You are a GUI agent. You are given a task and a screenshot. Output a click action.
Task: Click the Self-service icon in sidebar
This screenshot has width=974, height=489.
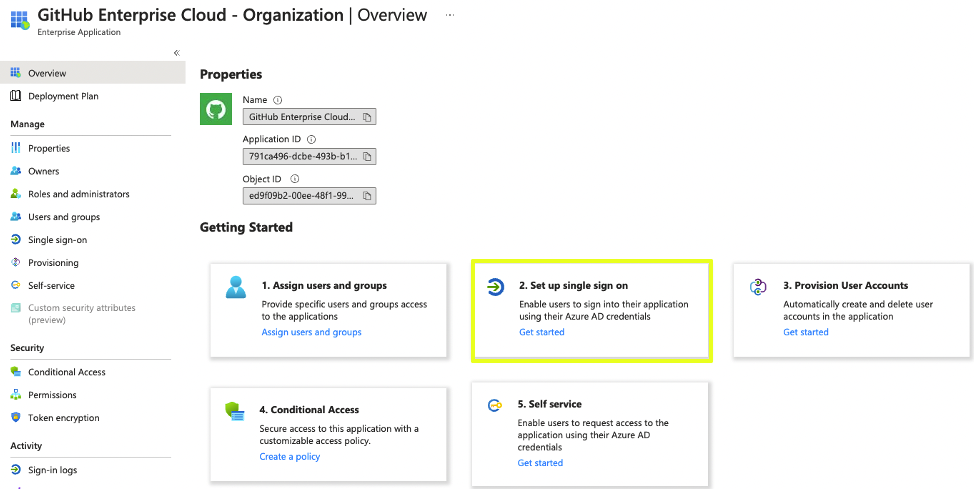coord(16,285)
